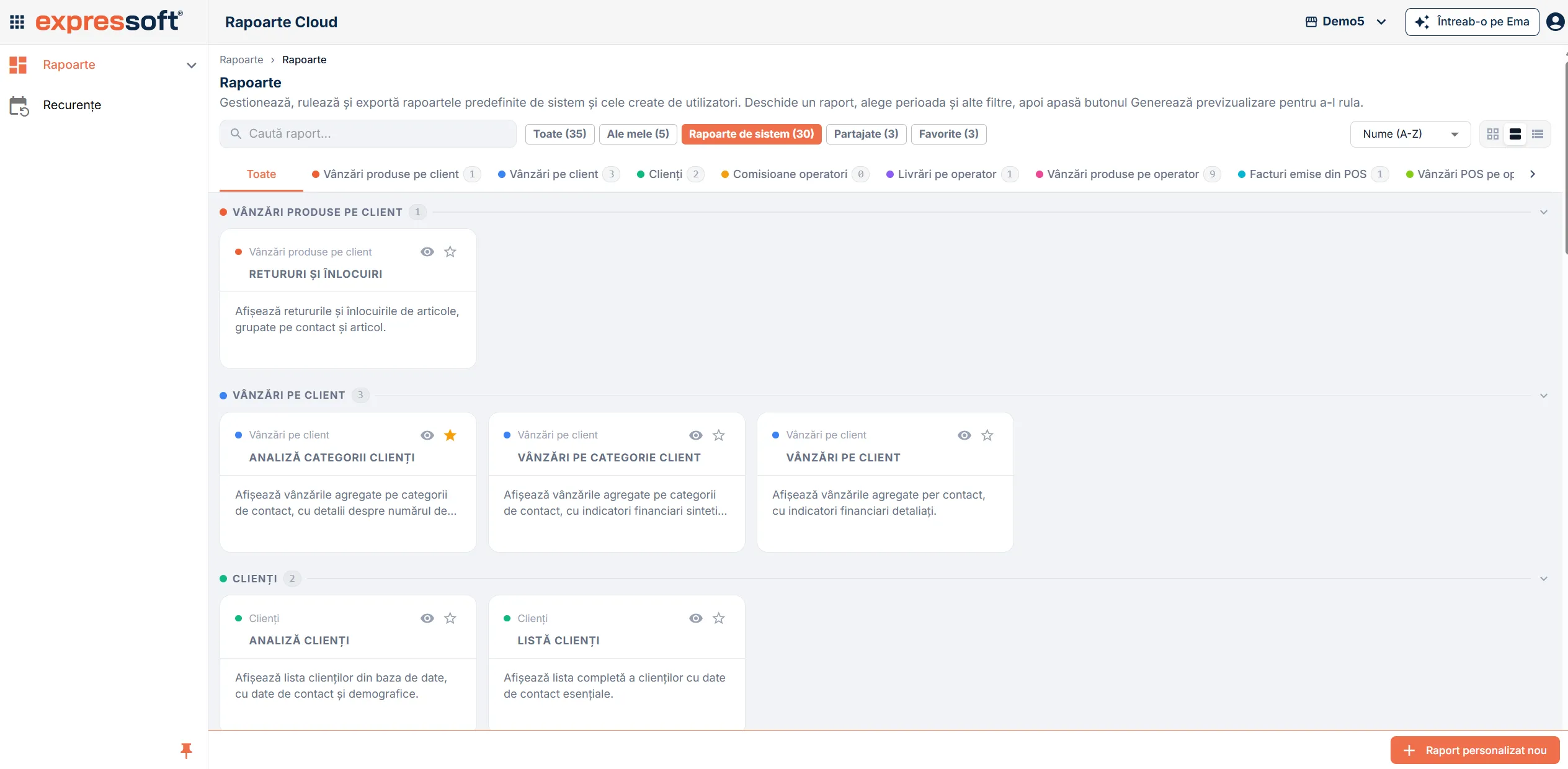This screenshot has height=769, width=1568.
Task: Preview Vânzări pe client card eye icon
Action: [x=964, y=435]
